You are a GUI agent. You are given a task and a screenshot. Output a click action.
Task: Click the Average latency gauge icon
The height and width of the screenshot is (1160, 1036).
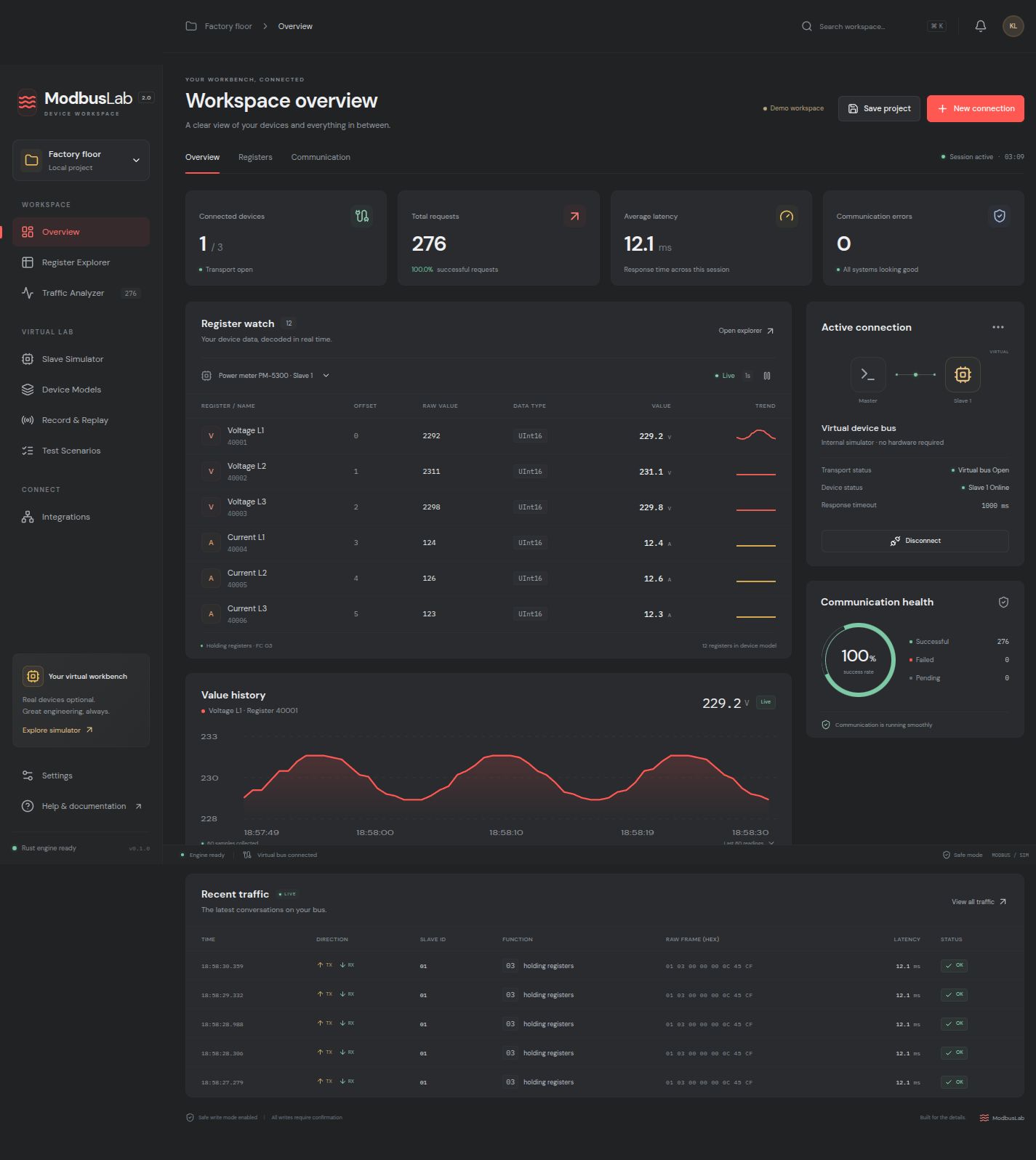coord(787,216)
